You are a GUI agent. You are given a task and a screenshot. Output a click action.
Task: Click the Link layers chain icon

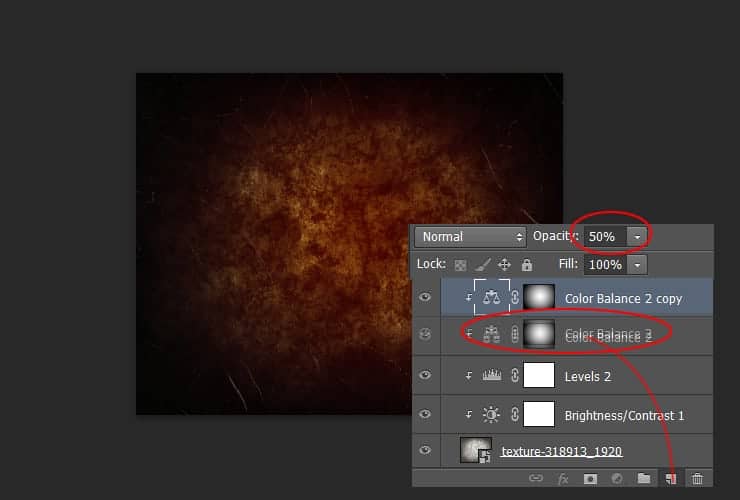tap(536, 479)
